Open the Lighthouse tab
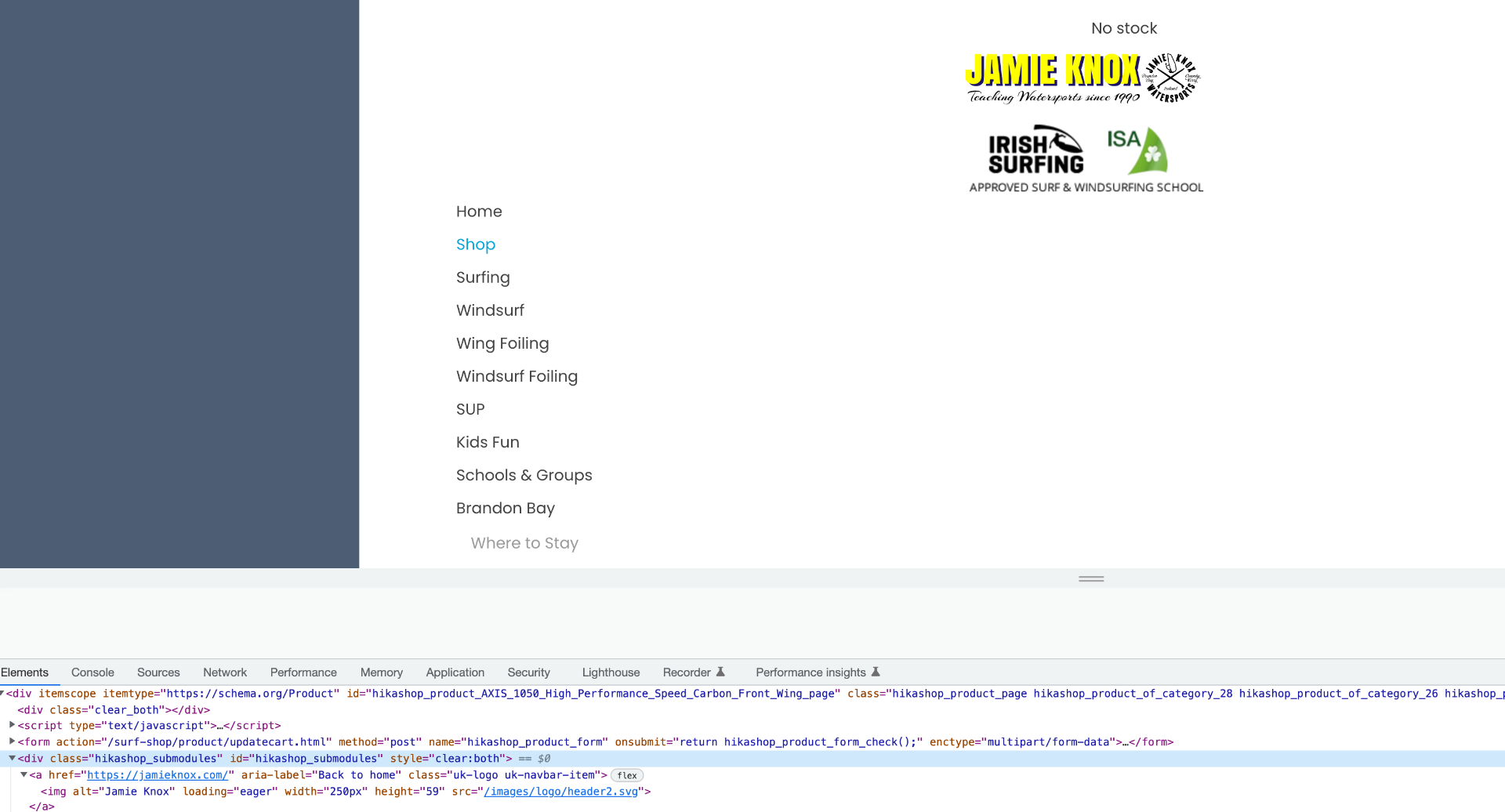Viewport: 1505px width, 812px height. click(611, 672)
